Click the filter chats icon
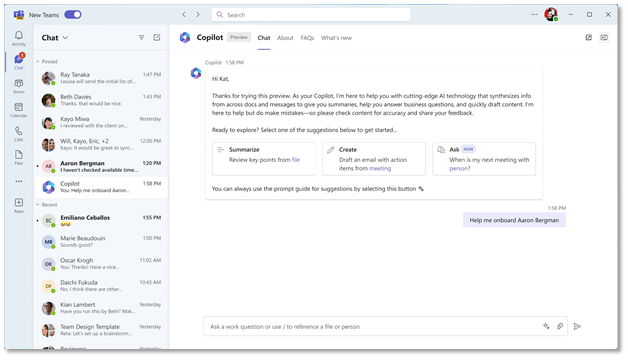The image size is (628, 360). pyautogui.click(x=141, y=37)
